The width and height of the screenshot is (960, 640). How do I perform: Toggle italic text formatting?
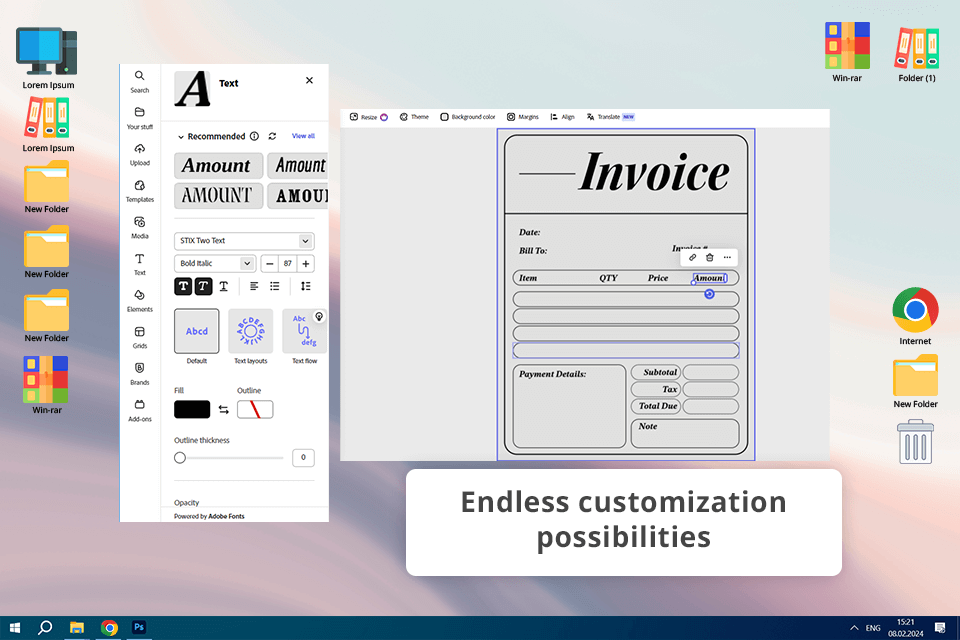click(x=203, y=286)
